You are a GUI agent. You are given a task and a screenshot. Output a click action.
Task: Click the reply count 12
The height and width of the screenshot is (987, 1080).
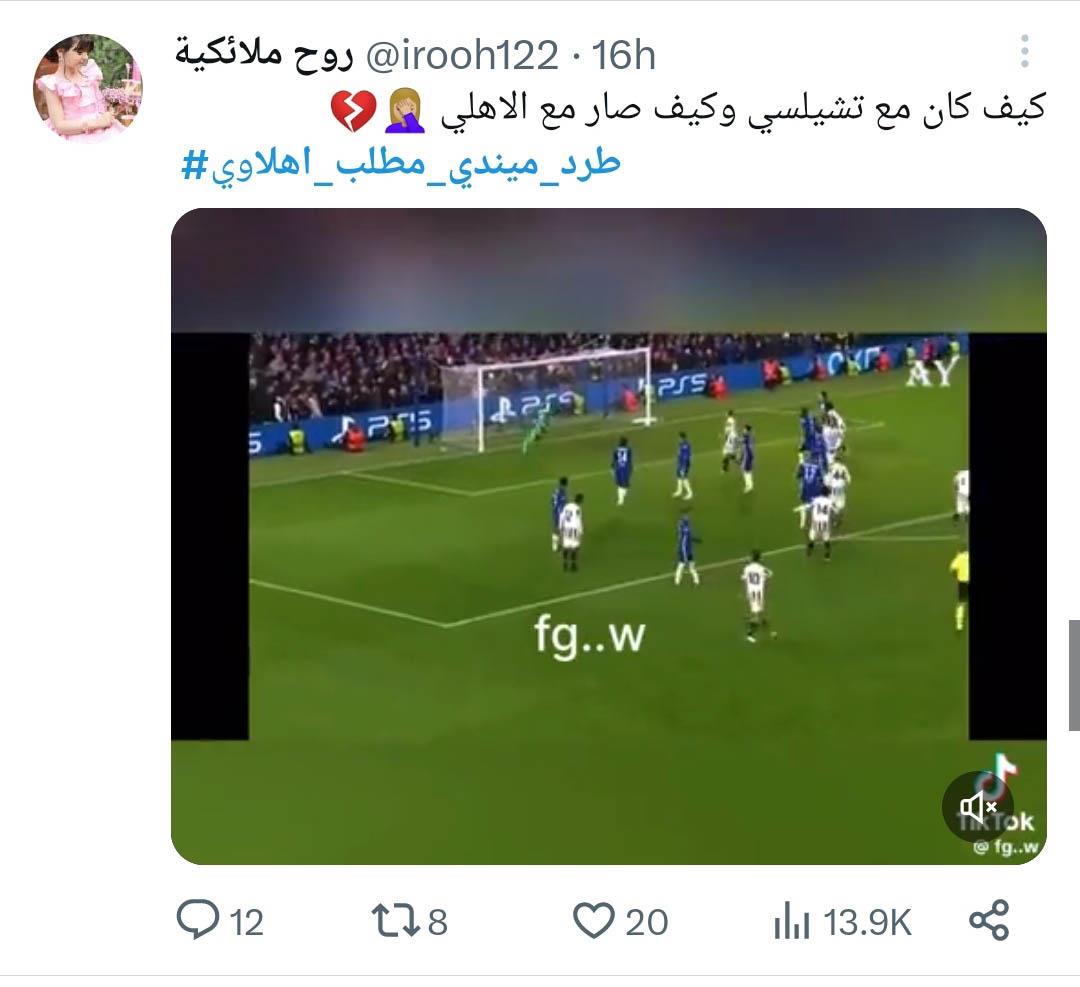tap(247, 922)
